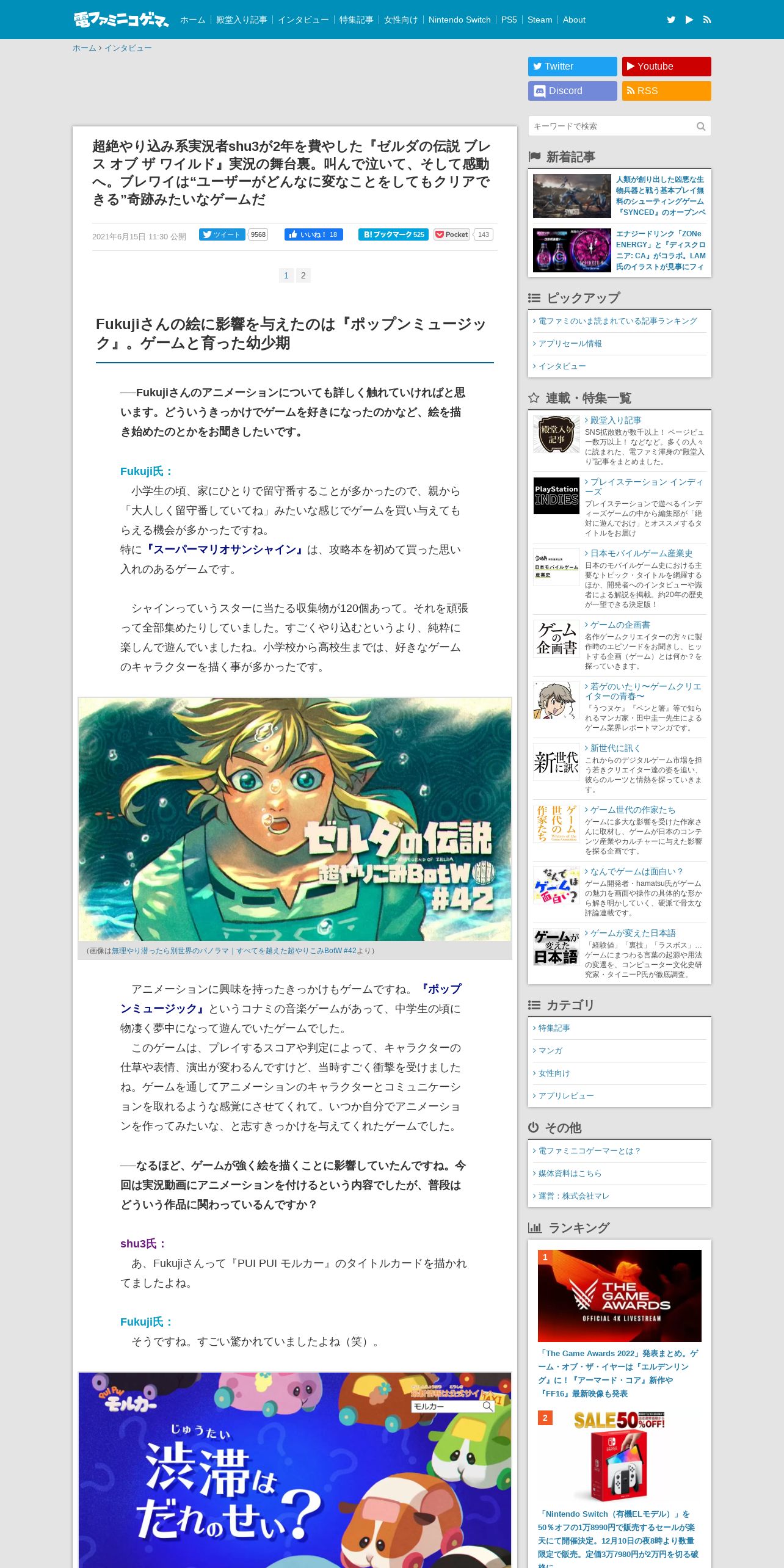Screen dimensions: 784x1568
Task: Open the blue Twitter sidebar button
Action: (x=573, y=67)
